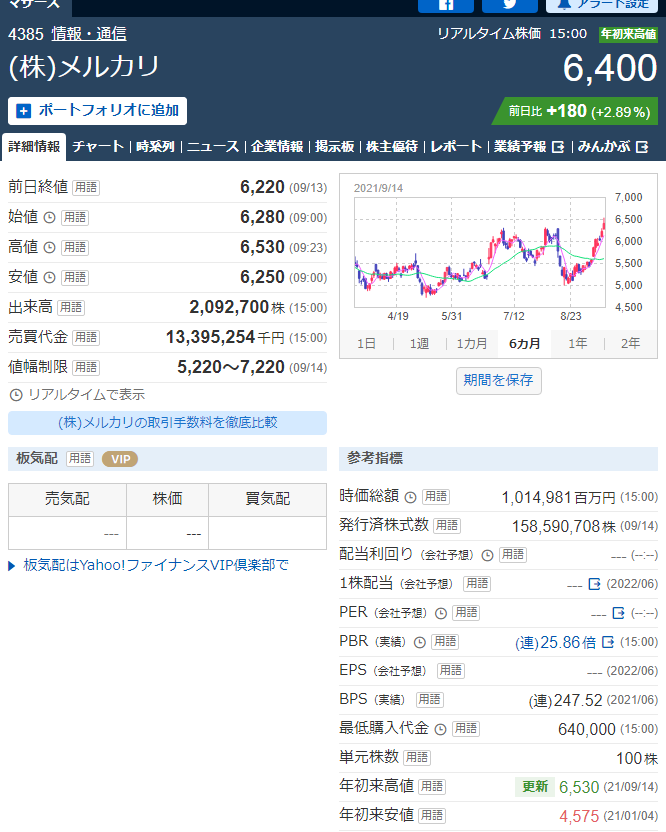Viewport: 666px width, 832px height.
Task: Open the 企業情報 tab
Action: tap(277, 146)
